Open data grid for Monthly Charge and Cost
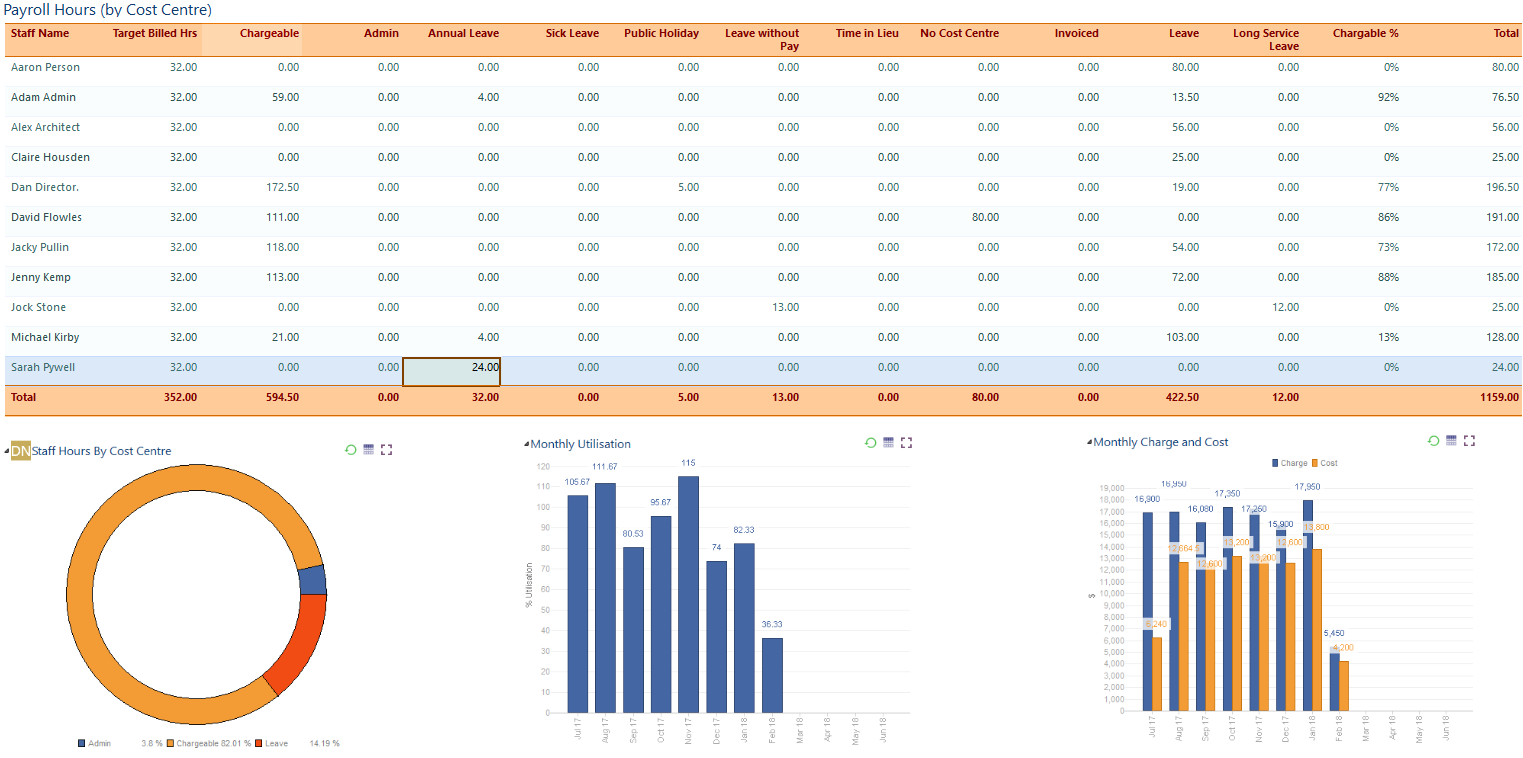Image resolution: width=1523 pixels, height=758 pixels. [x=1450, y=440]
